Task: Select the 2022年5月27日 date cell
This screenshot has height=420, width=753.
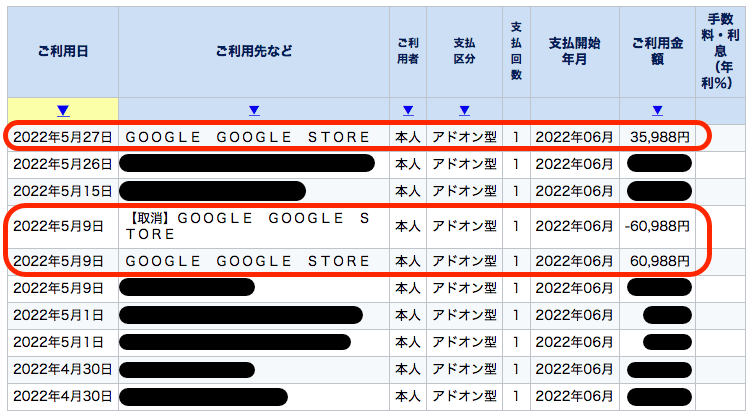Action: coord(63,137)
